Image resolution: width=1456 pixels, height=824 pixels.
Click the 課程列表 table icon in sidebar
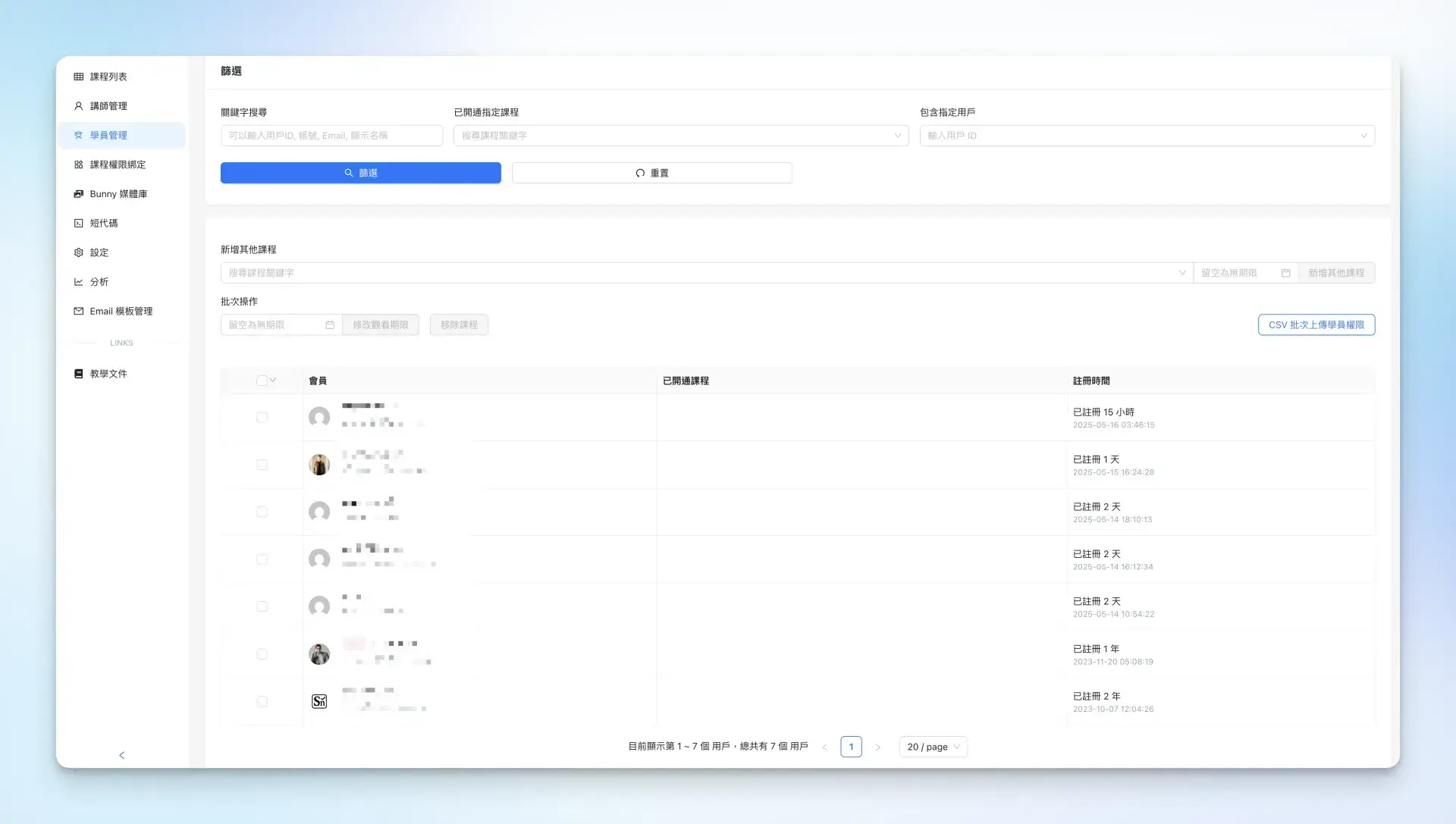pos(78,77)
